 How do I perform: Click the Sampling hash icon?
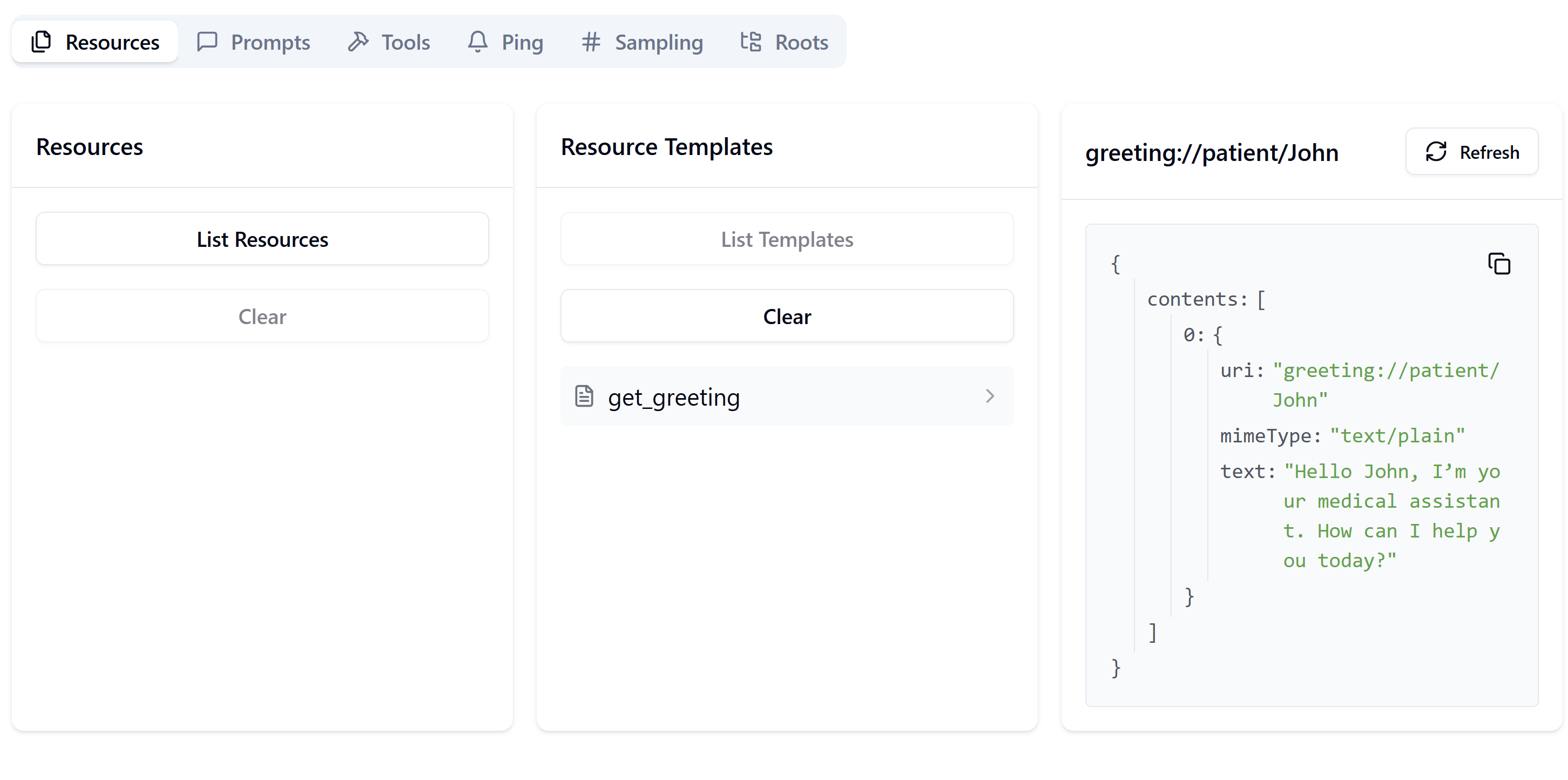(591, 42)
